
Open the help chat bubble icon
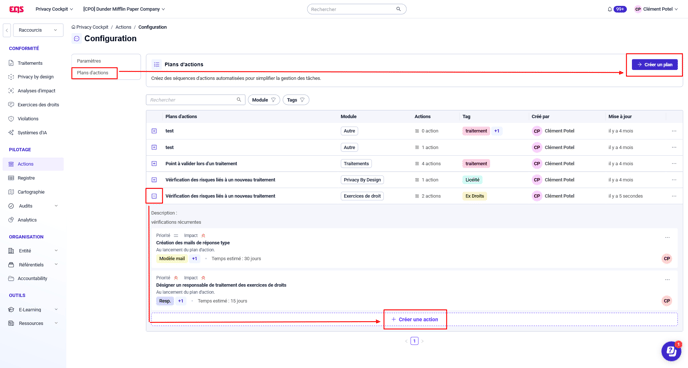670,351
